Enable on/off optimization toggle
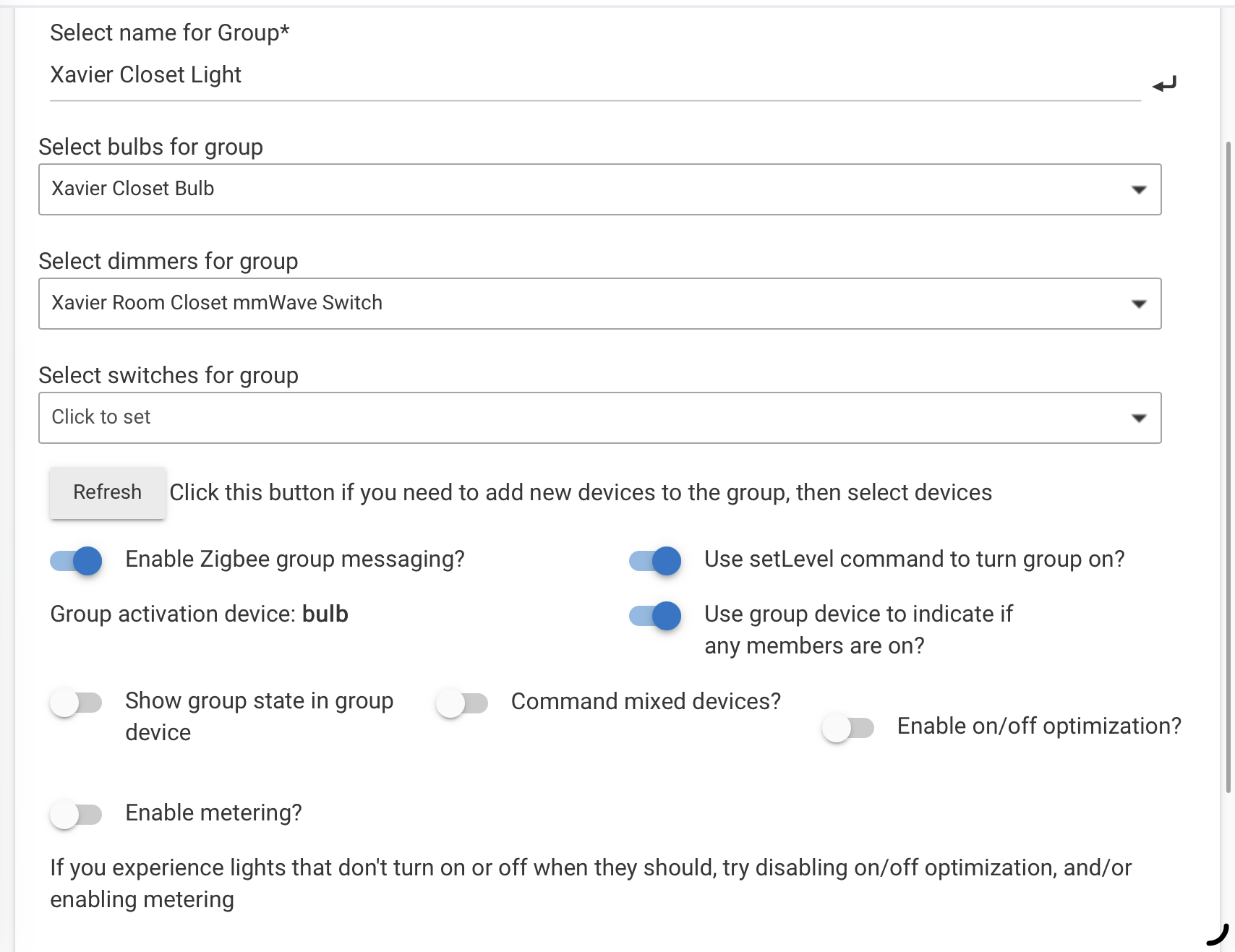Screen dimensions: 1235x952 pos(848,727)
